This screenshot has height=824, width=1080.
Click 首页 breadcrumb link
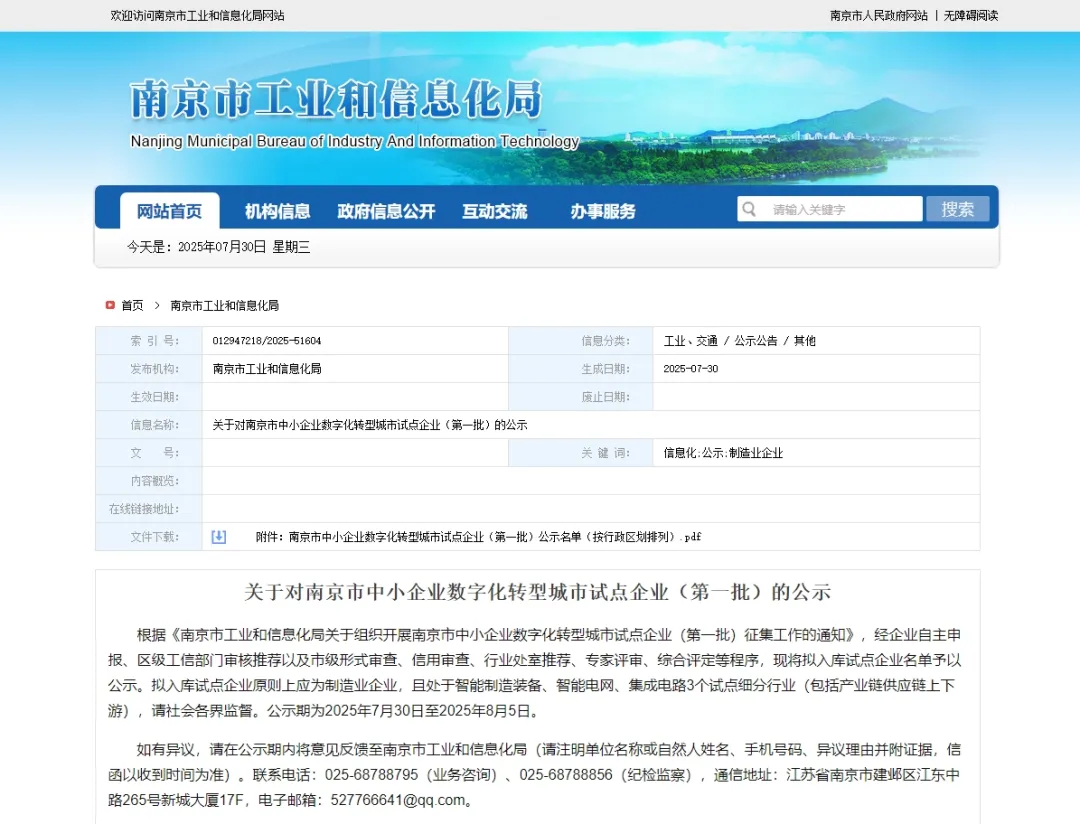pos(132,305)
